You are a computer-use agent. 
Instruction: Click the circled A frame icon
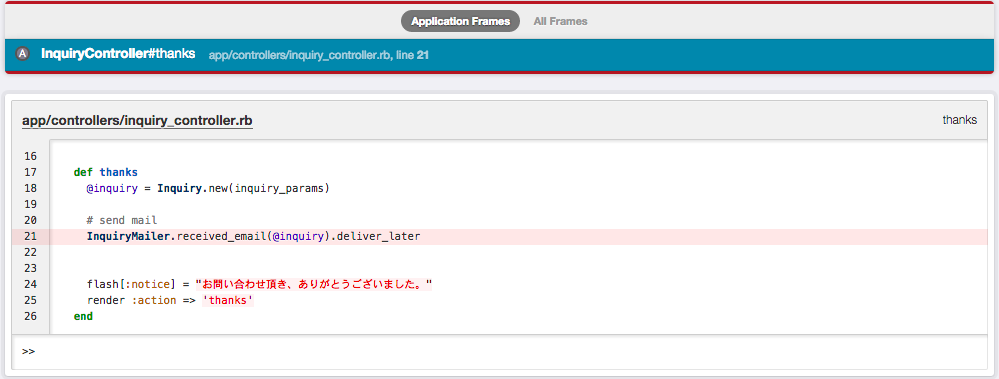point(23,55)
